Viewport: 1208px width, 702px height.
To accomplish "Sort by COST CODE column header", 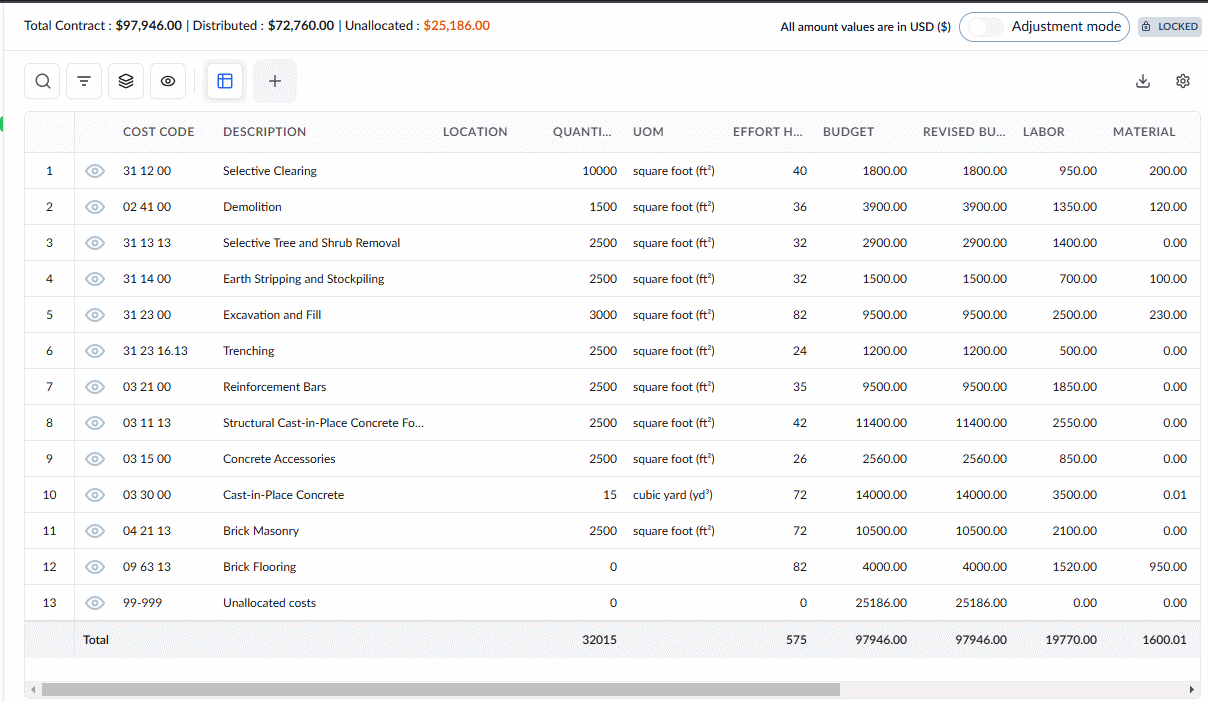I will tap(159, 132).
